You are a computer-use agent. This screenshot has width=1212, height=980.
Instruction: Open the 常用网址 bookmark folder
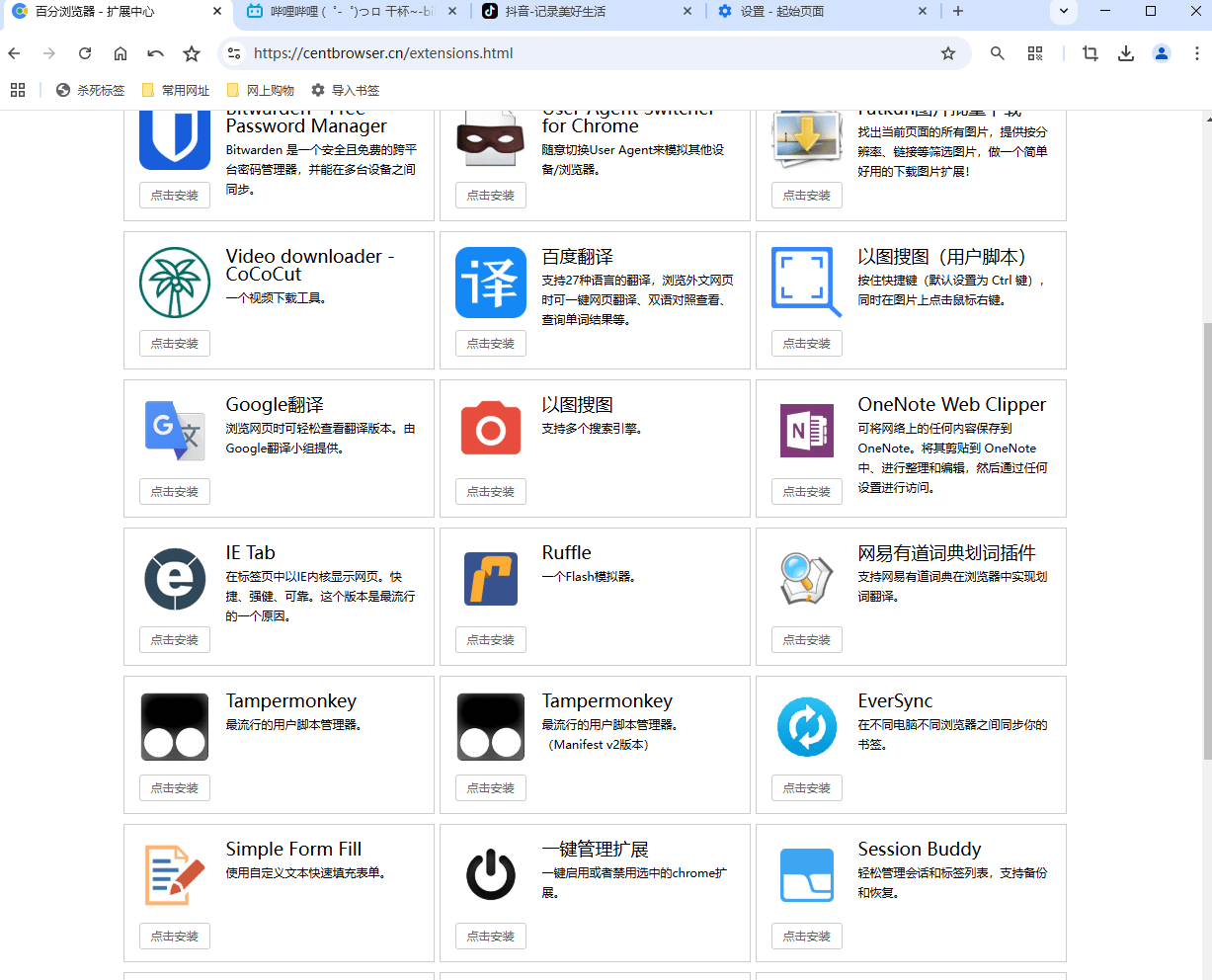pyautogui.click(x=176, y=90)
